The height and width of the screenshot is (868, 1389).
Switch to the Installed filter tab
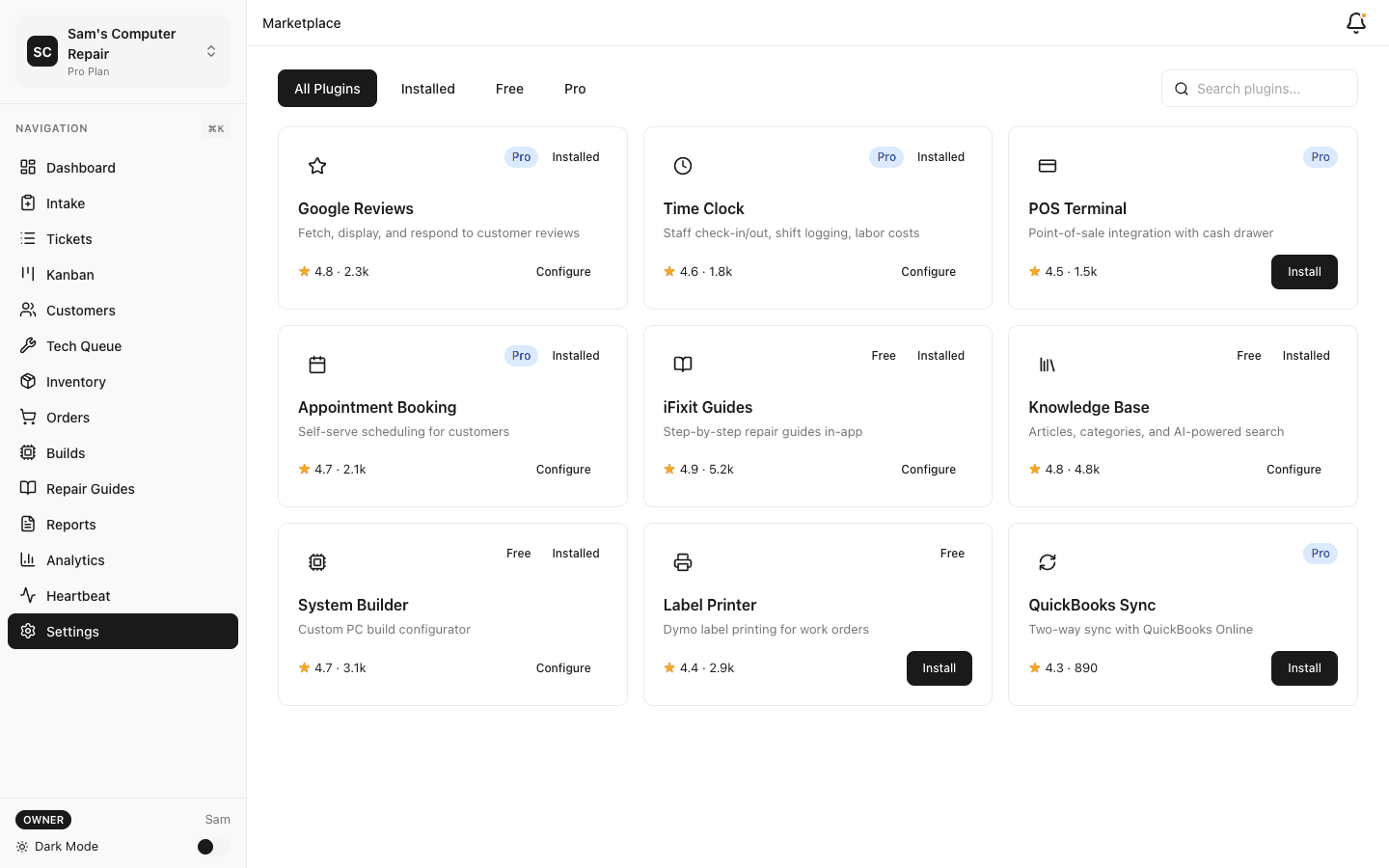point(427,88)
